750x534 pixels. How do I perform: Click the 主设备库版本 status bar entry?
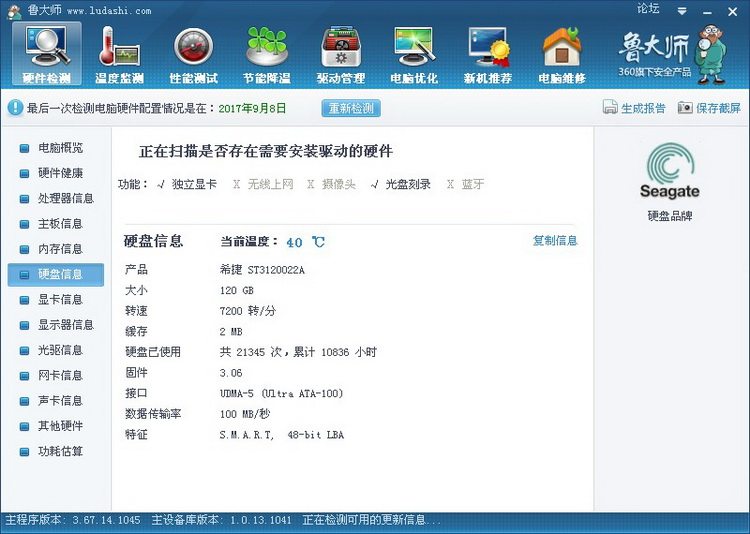[x=221, y=520]
